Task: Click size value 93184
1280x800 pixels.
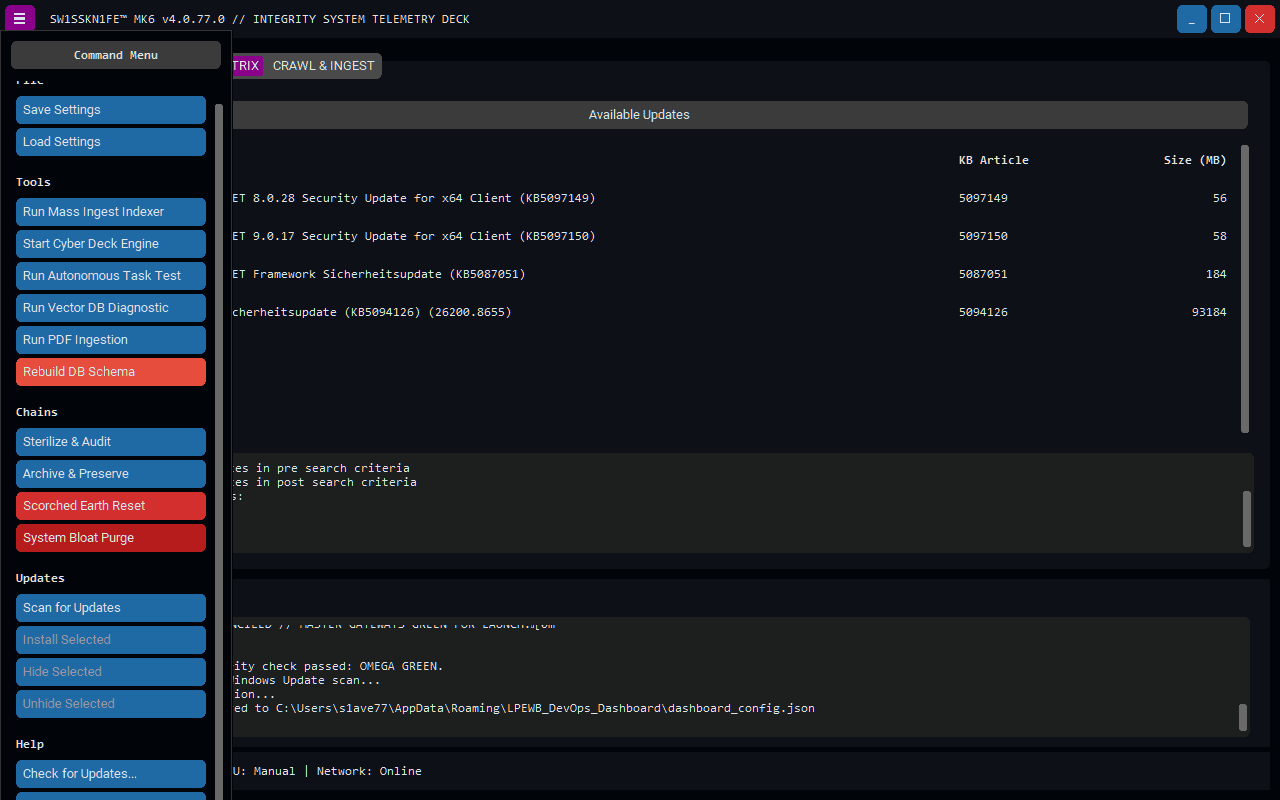Action: 1209,312
